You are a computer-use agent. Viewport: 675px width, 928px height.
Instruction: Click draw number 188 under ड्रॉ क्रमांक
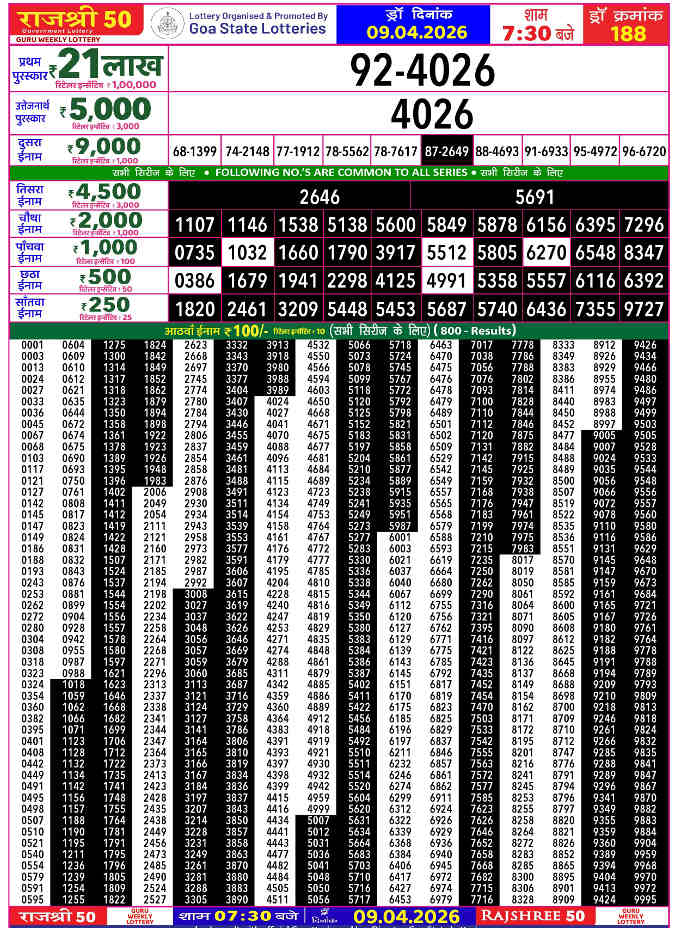tap(628, 34)
